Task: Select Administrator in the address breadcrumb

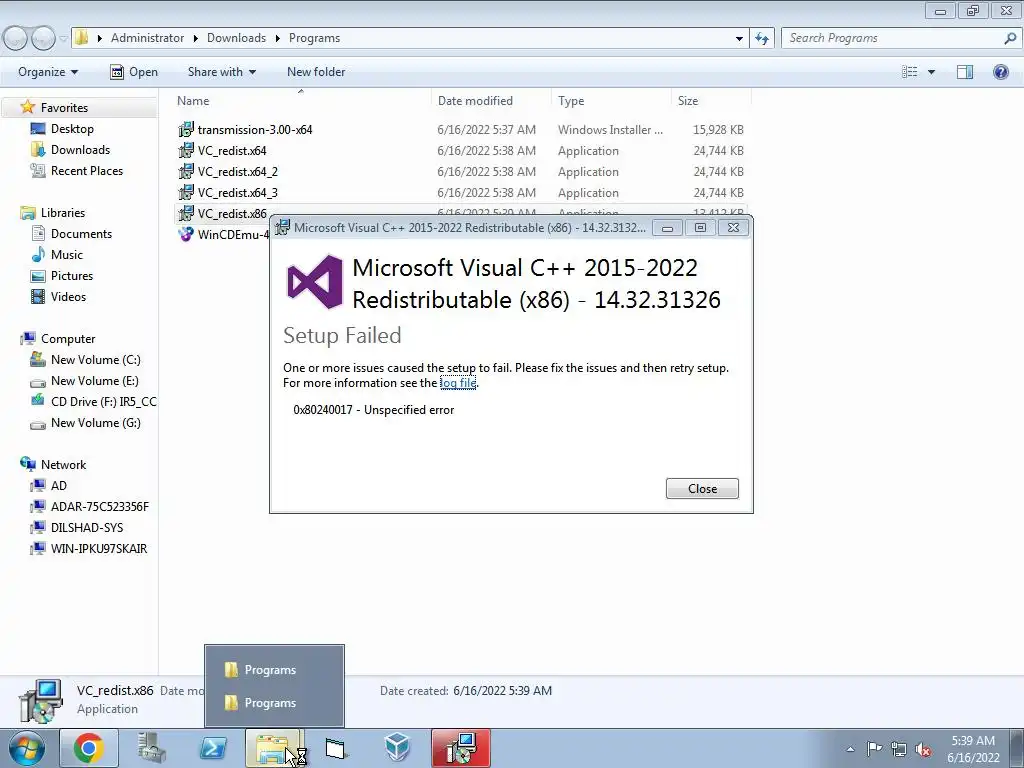Action: (x=147, y=38)
